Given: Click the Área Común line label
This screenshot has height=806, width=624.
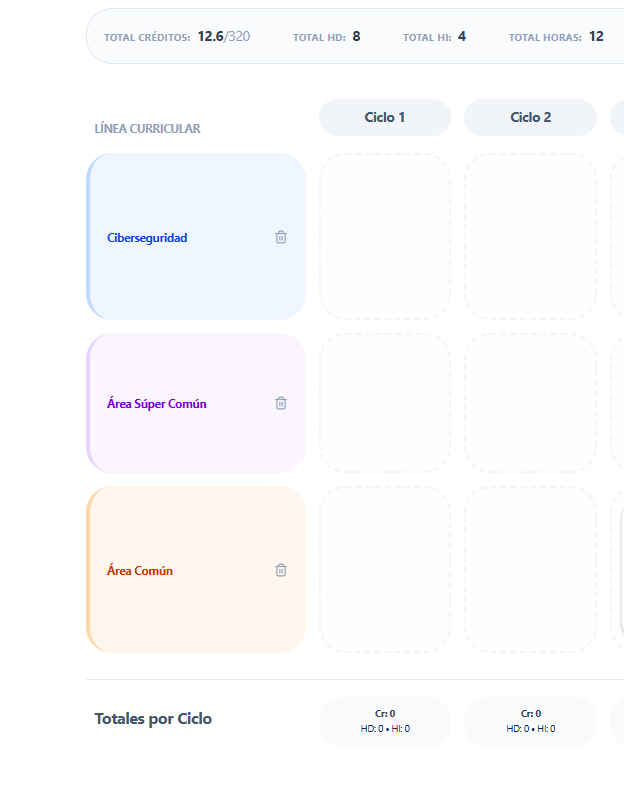Looking at the screenshot, I should (x=140, y=571).
